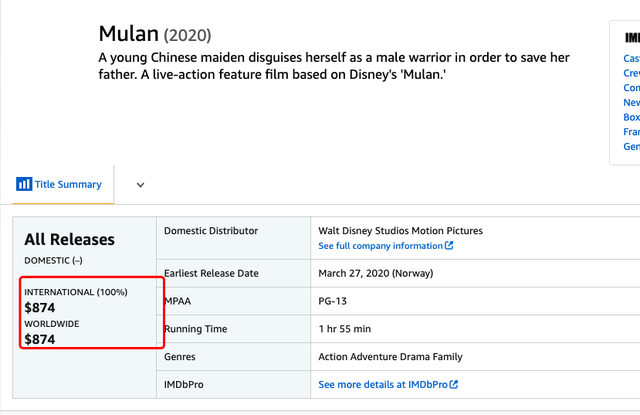Select the PG-13 rating value
This screenshot has height=415, width=640.
(x=333, y=301)
